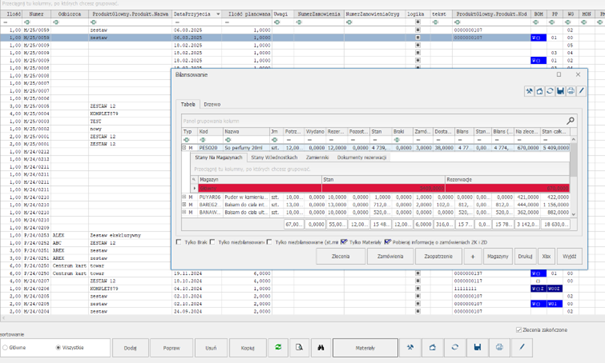Sort by the Stan column header in dialog
Viewport: 605px width, 363px height.
pyautogui.click(x=380, y=132)
